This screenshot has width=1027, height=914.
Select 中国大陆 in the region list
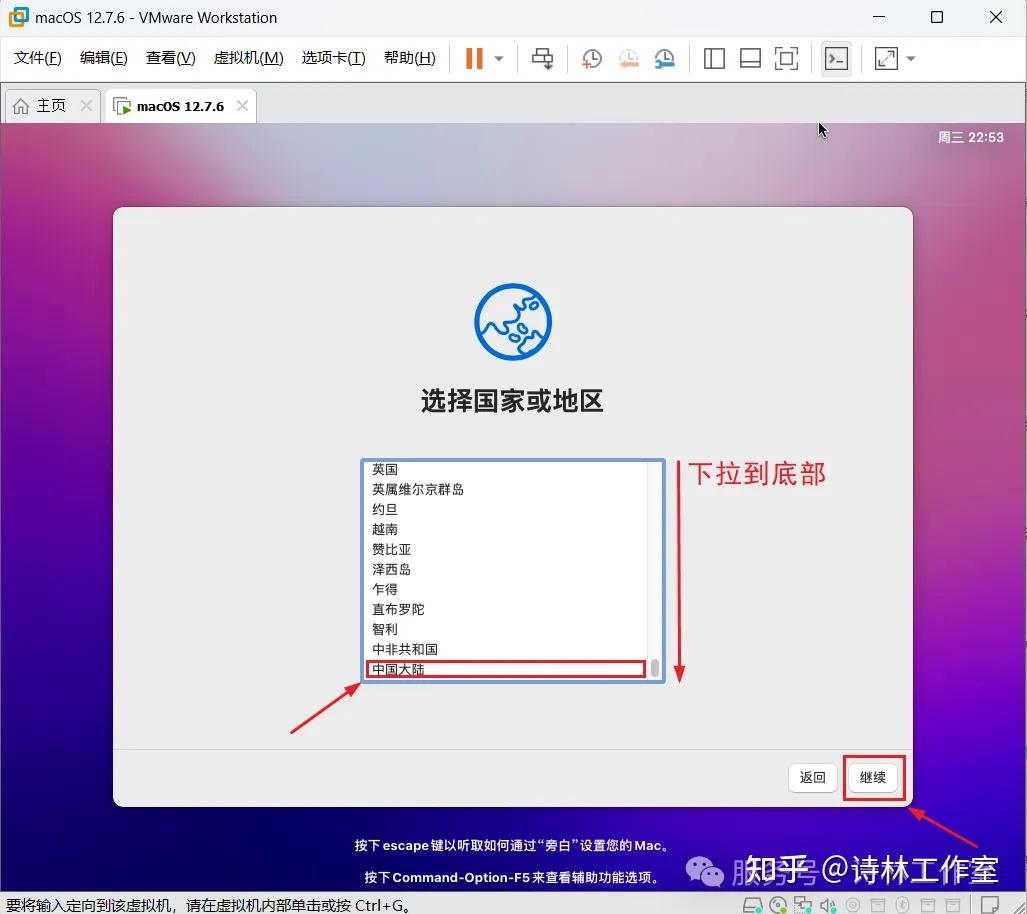click(505, 669)
